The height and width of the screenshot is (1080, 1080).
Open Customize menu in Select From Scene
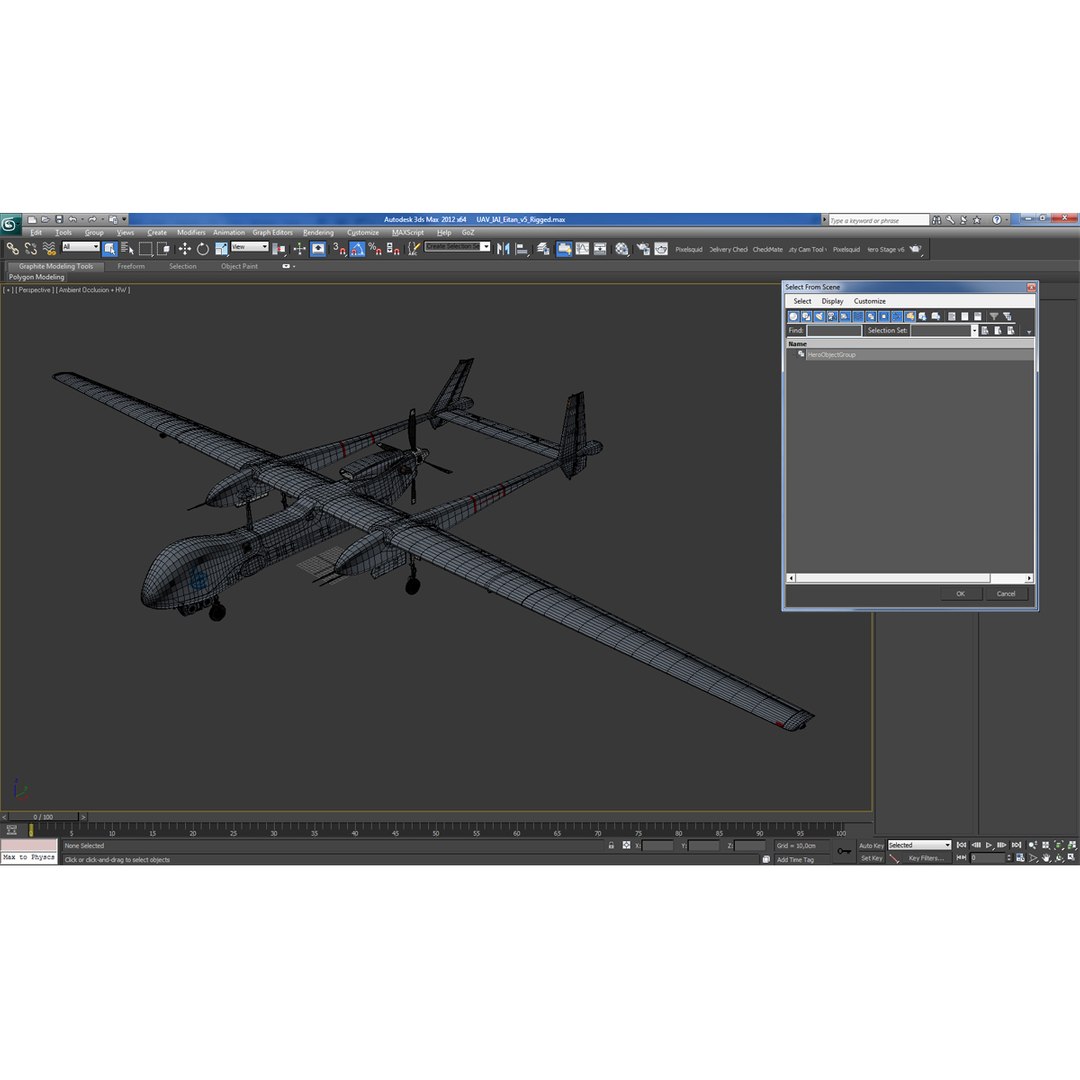click(x=870, y=301)
